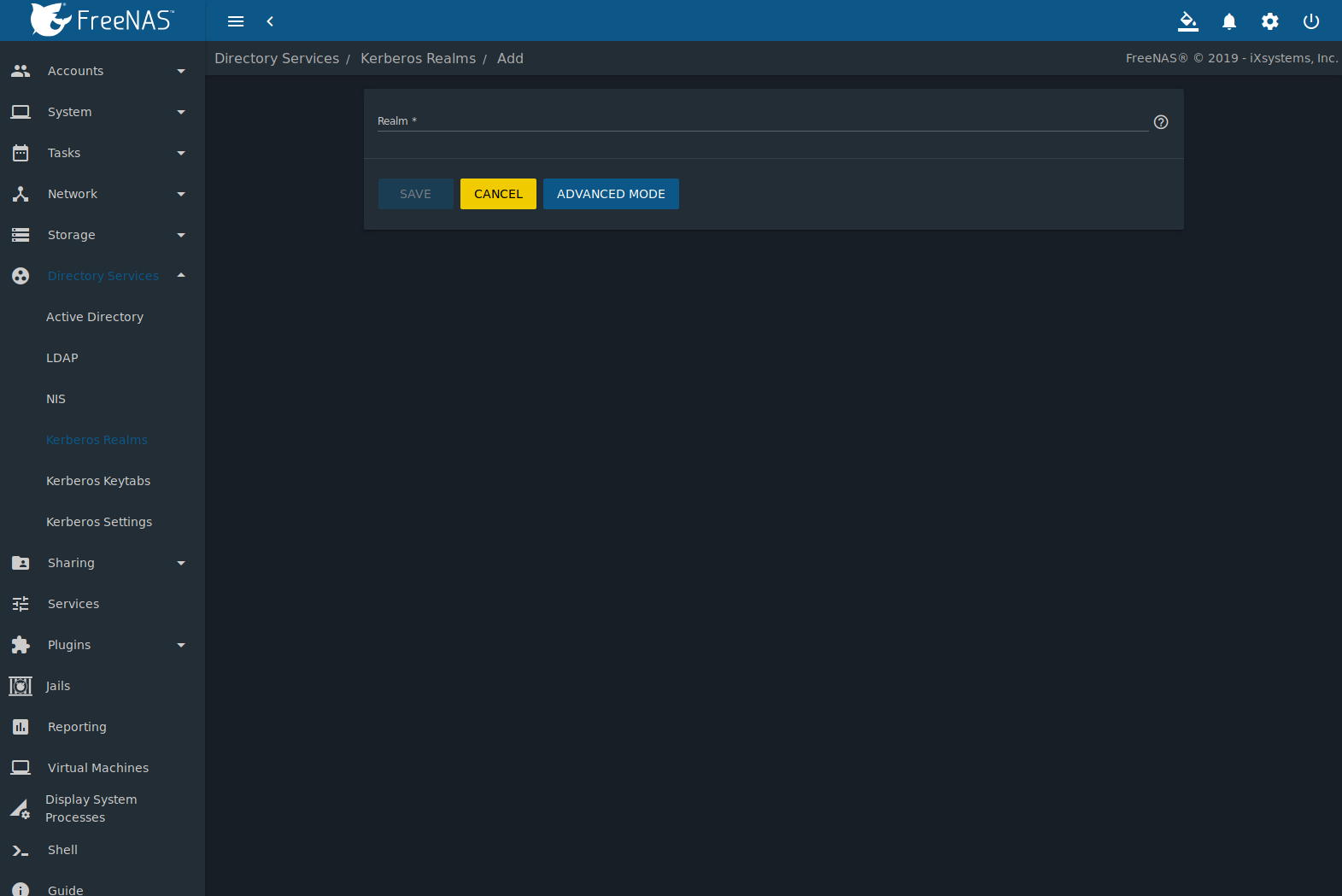This screenshot has height=896, width=1342.
Task: Collapse sidebar with the back chevron
Action: point(270,21)
